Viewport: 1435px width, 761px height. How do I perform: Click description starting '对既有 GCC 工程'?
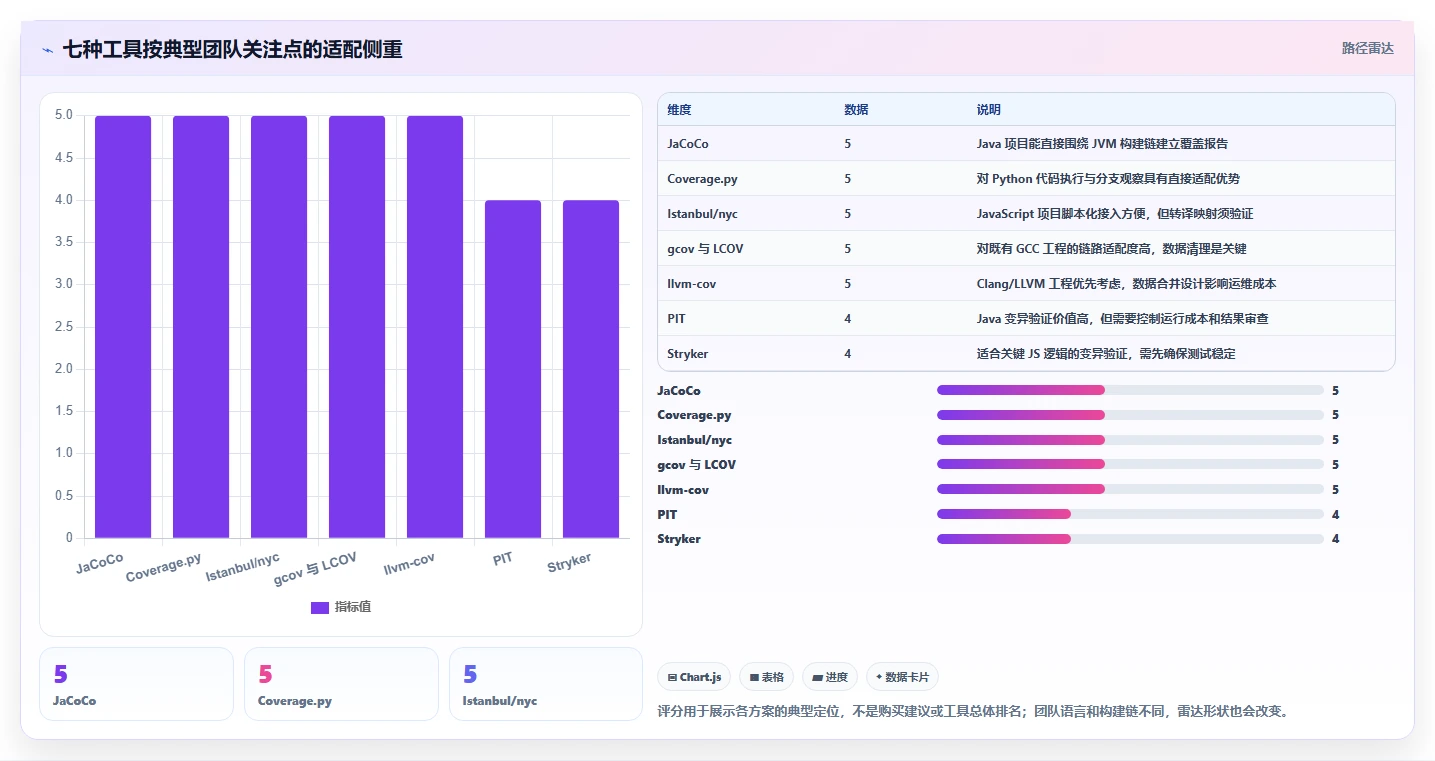click(x=1112, y=249)
